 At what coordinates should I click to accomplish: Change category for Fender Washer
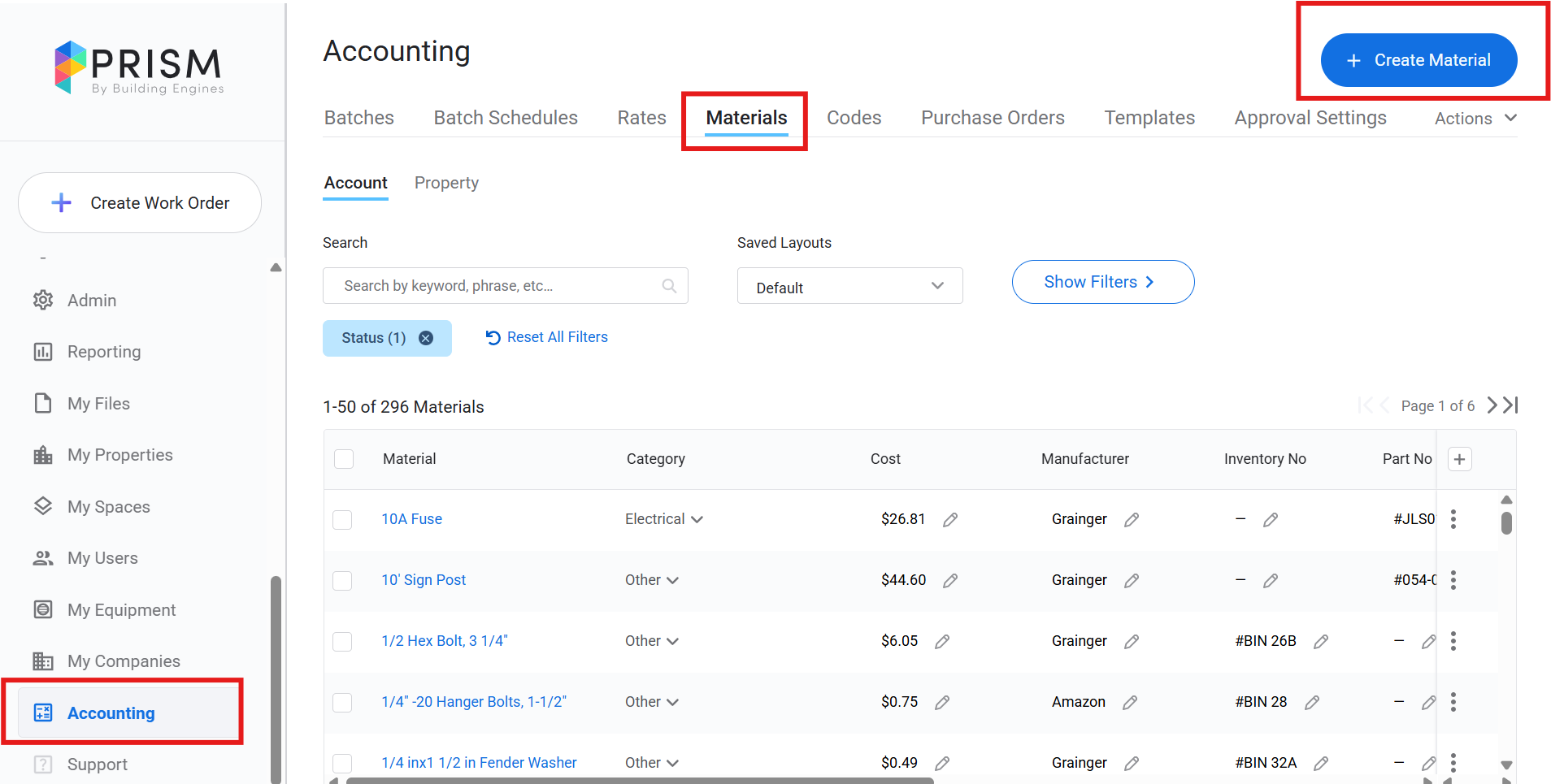pyautogui.click(x=651, y=763)
